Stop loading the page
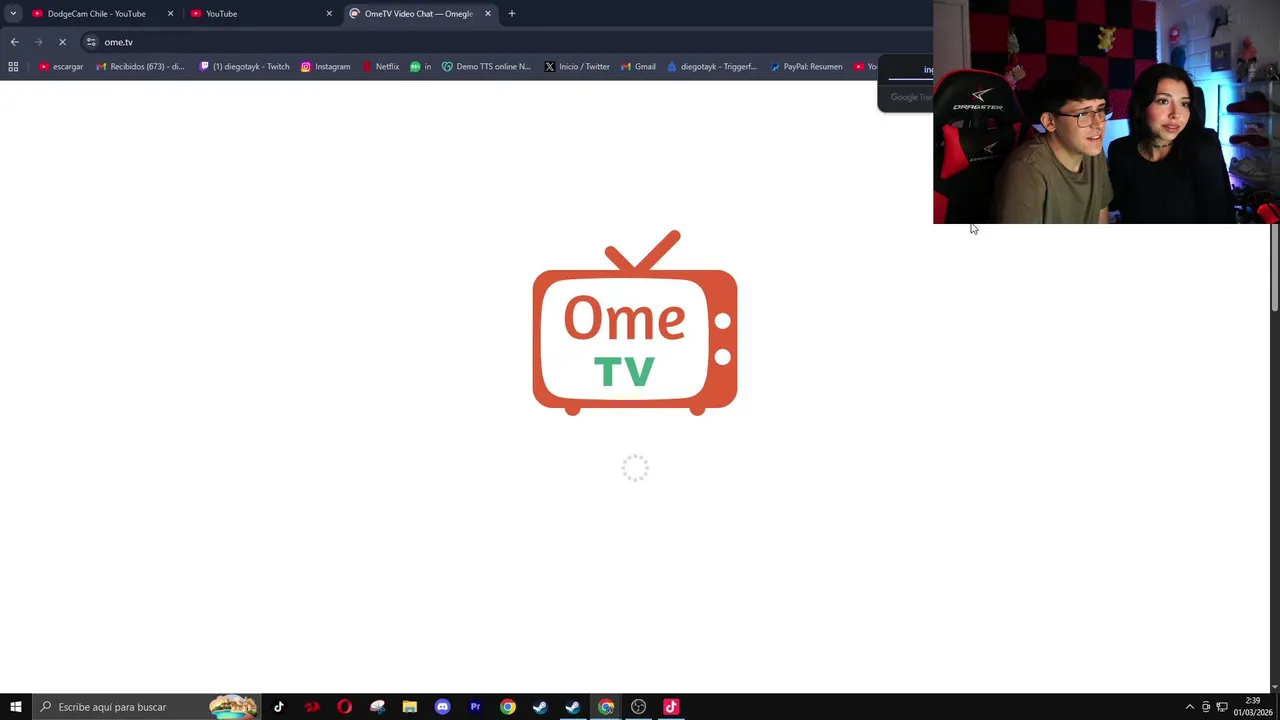The width and height of the screenshot is (1280, 720). (62, 42)
